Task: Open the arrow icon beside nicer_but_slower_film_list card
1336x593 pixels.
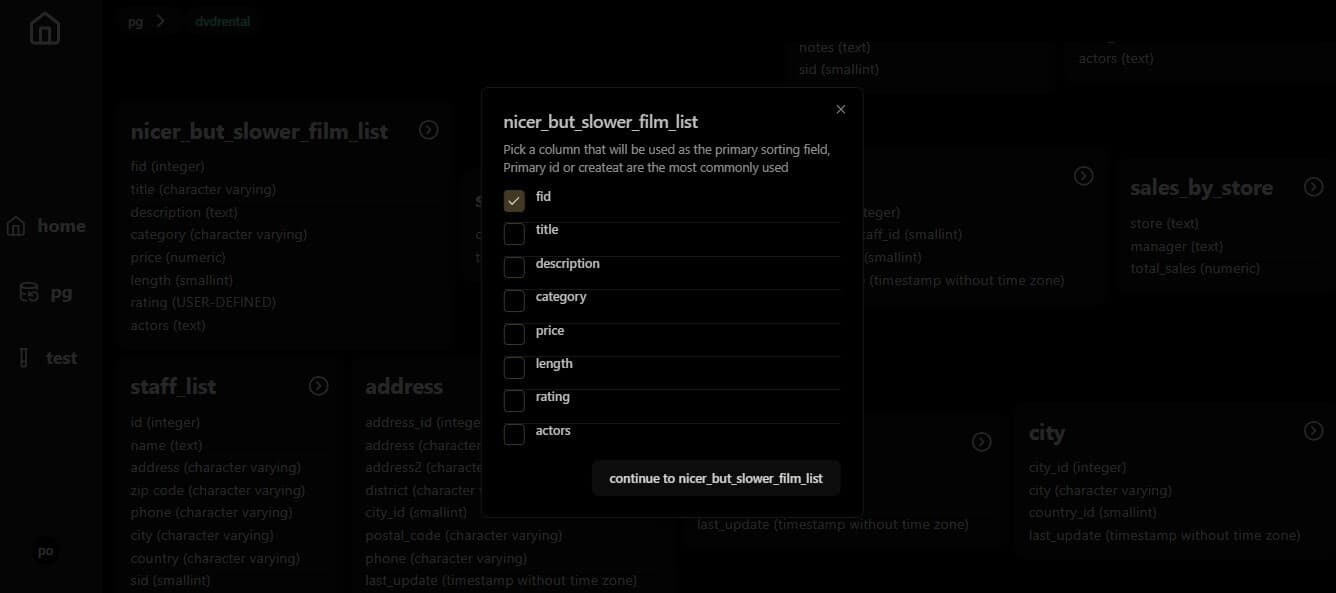Action: [x=429, y=130]
